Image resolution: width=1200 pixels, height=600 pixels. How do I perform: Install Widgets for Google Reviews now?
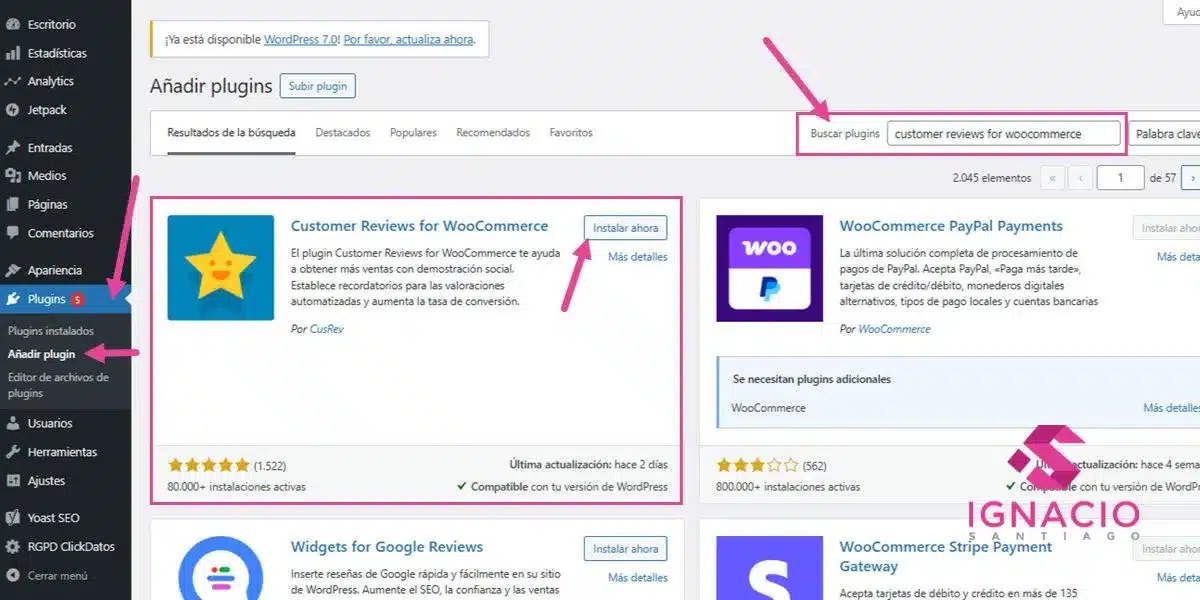coord(626,549)
